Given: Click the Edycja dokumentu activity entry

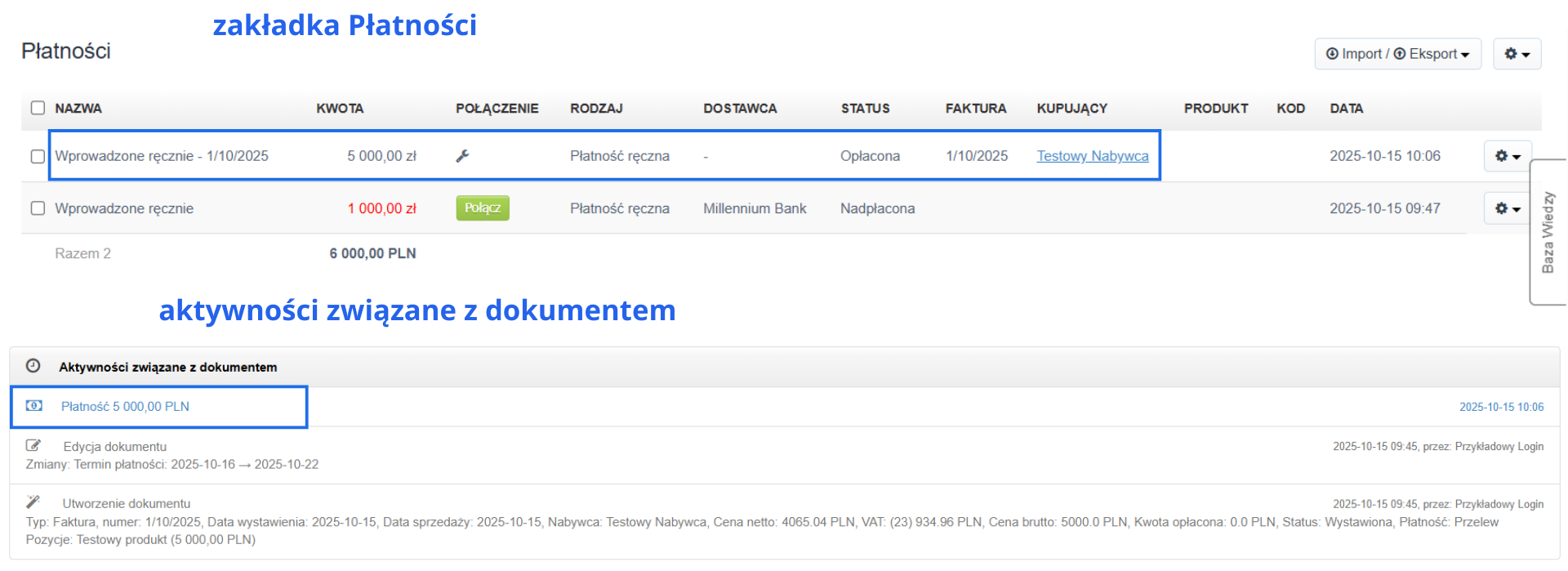Looking at the screenshot, I should [x=115, y=447].
